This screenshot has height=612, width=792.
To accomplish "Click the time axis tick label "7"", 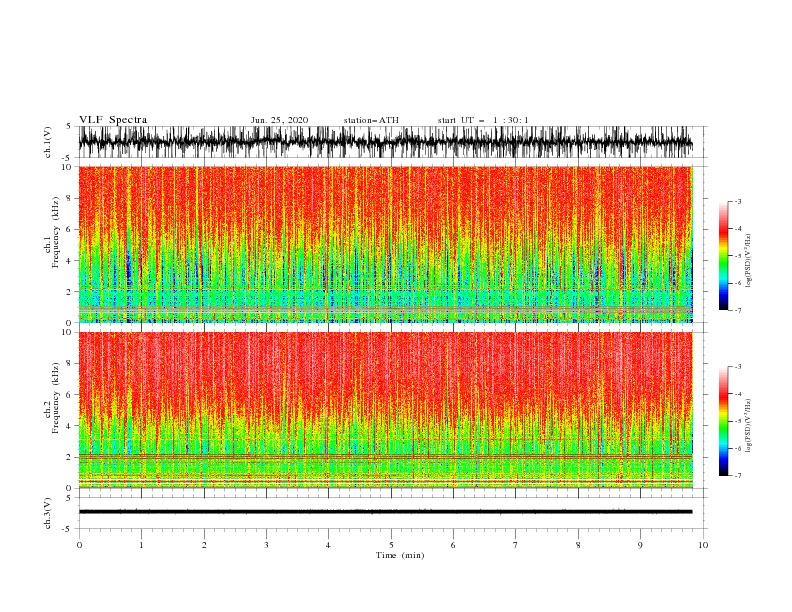I will coord(516,545).
